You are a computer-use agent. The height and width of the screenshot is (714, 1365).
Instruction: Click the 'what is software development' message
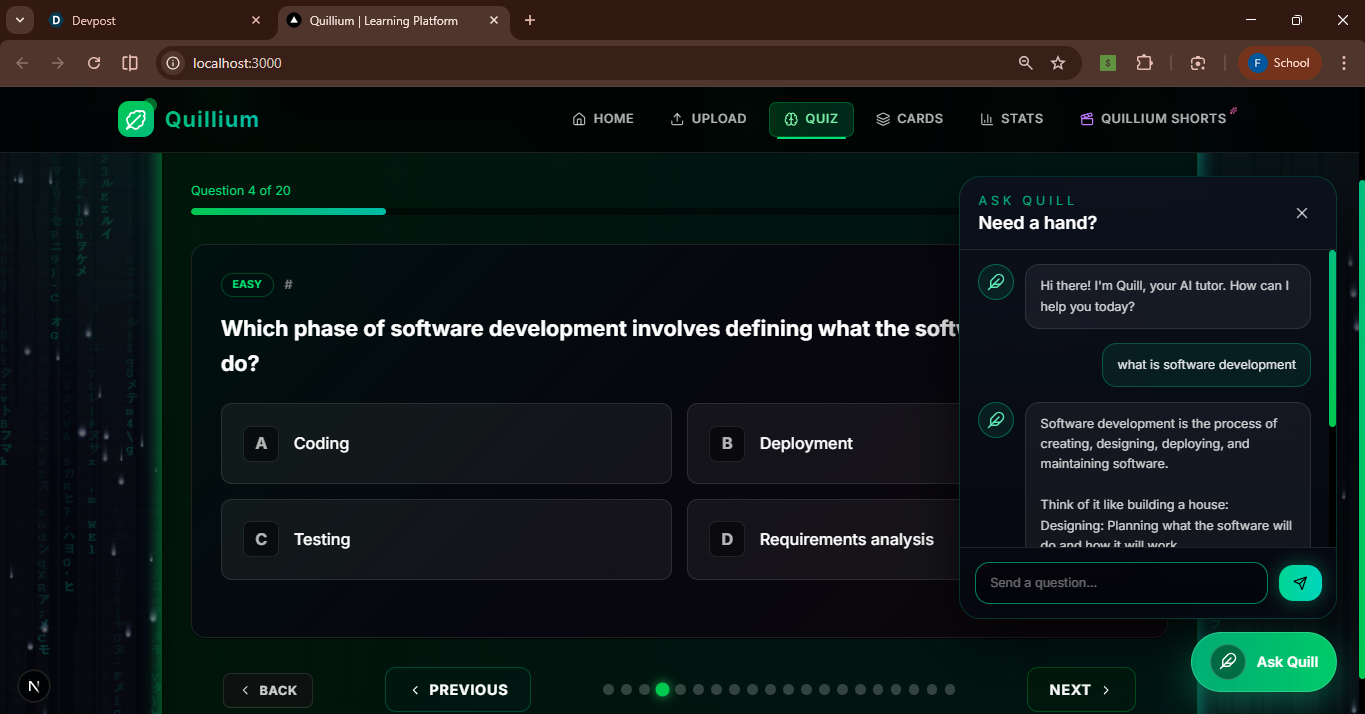pos(1206,365)
